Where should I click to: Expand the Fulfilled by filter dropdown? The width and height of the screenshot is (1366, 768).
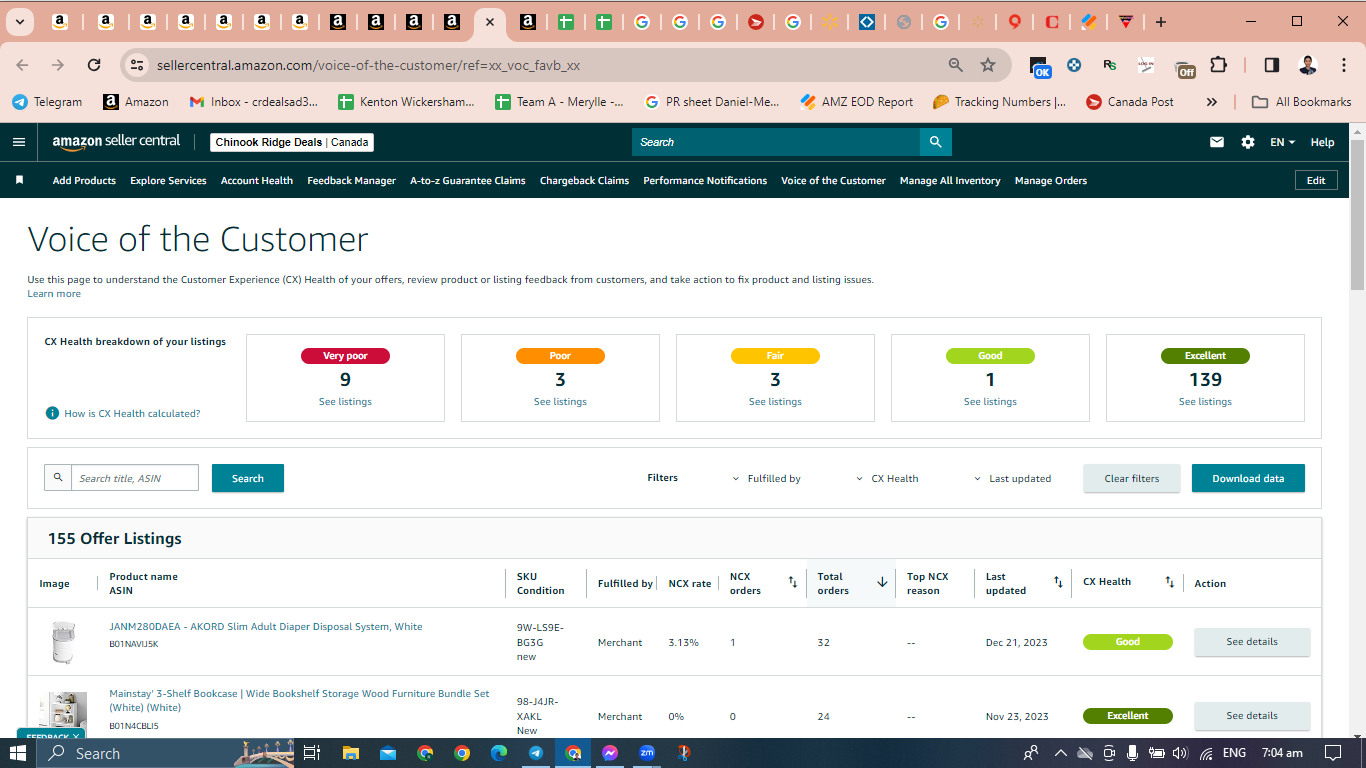(767, 479)
